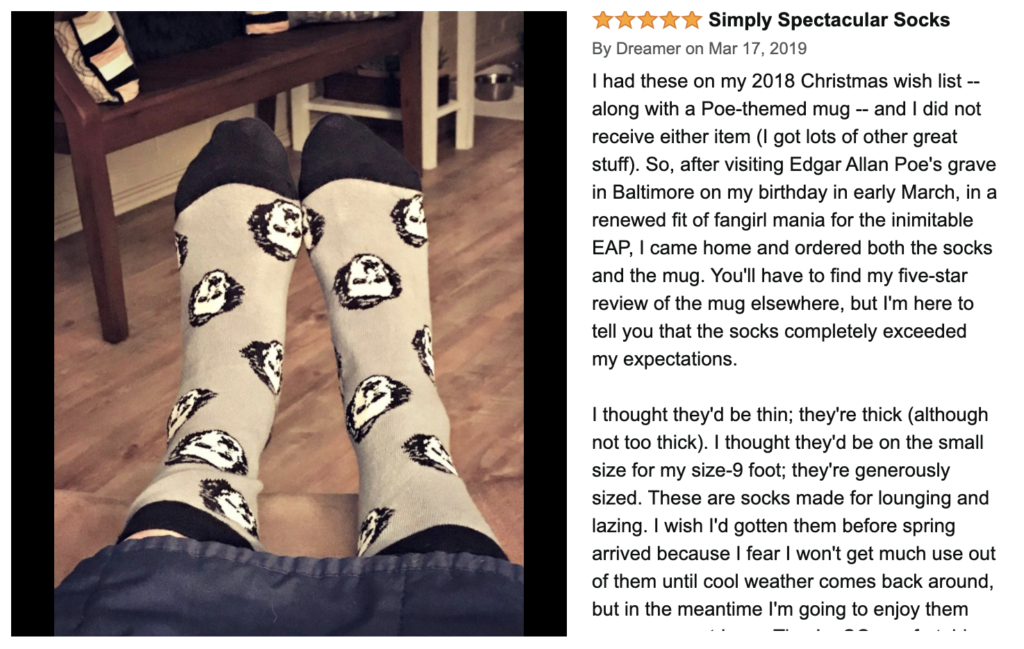
Task: Click the left black toe of the sock
Action: 235,162
